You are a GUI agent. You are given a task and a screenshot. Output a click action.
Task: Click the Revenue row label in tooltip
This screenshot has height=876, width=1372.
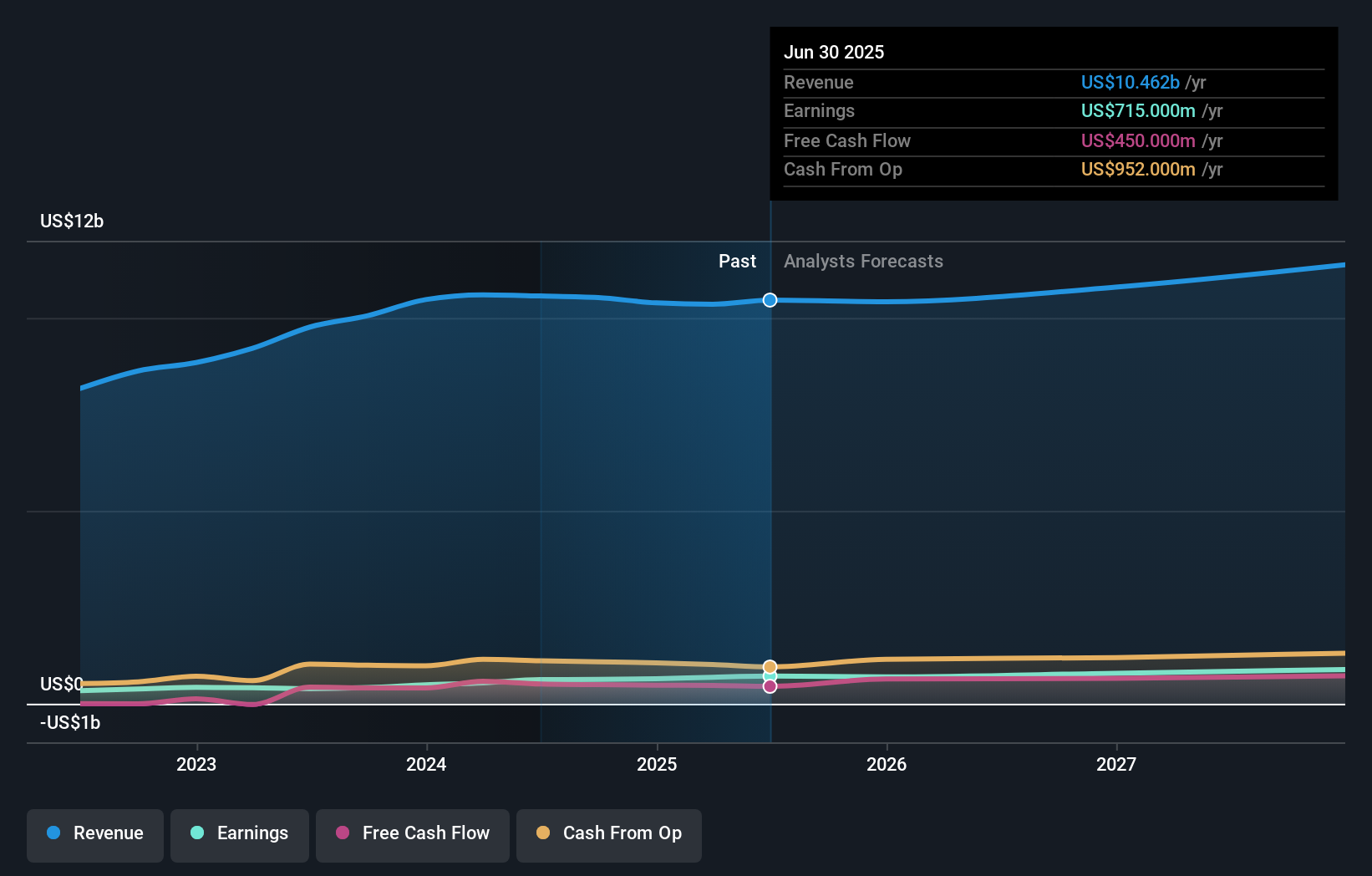pyautogui.click(x=819, y=82)
